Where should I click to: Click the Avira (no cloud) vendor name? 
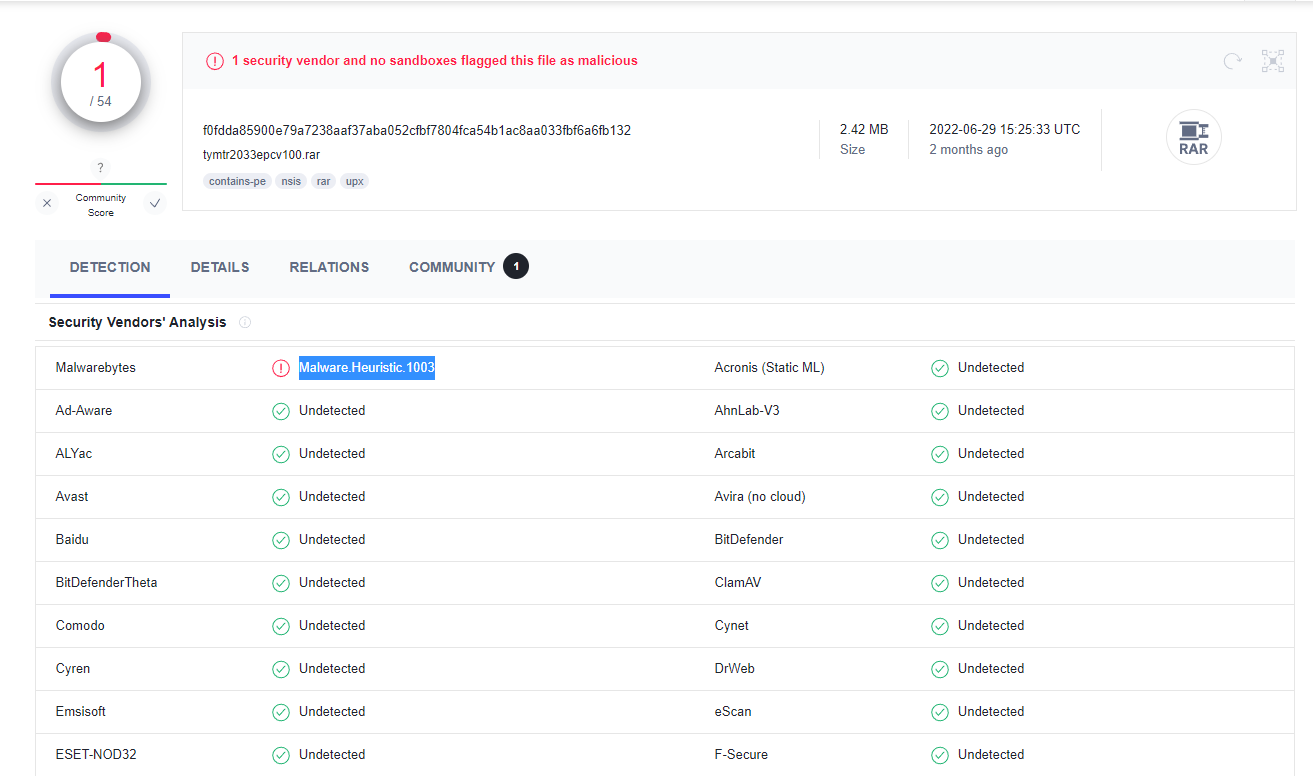[760, 497]
